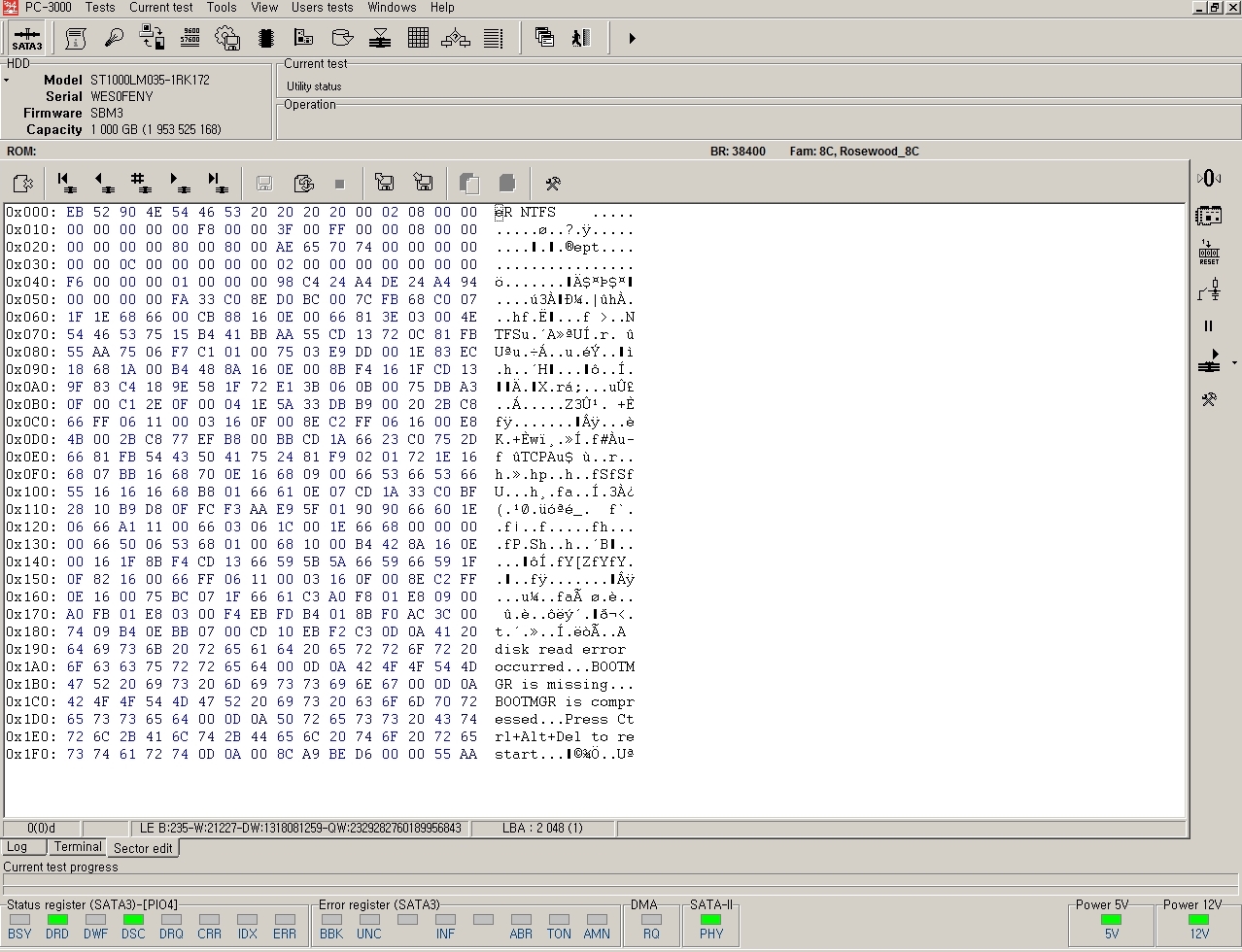Click the heads-on-platter icon in the toolbar
Viewport: 1242px width, 952px height.
pyautogui.click(x=380, y=38)
